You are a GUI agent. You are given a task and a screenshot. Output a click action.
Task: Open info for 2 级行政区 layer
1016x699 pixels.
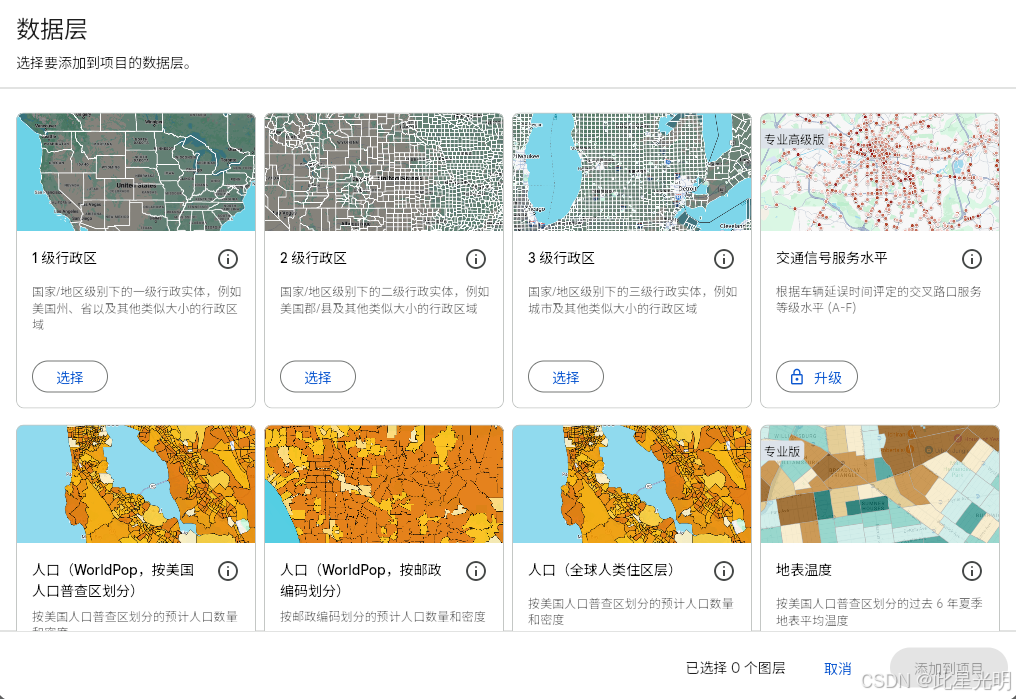tap(476, 259)
